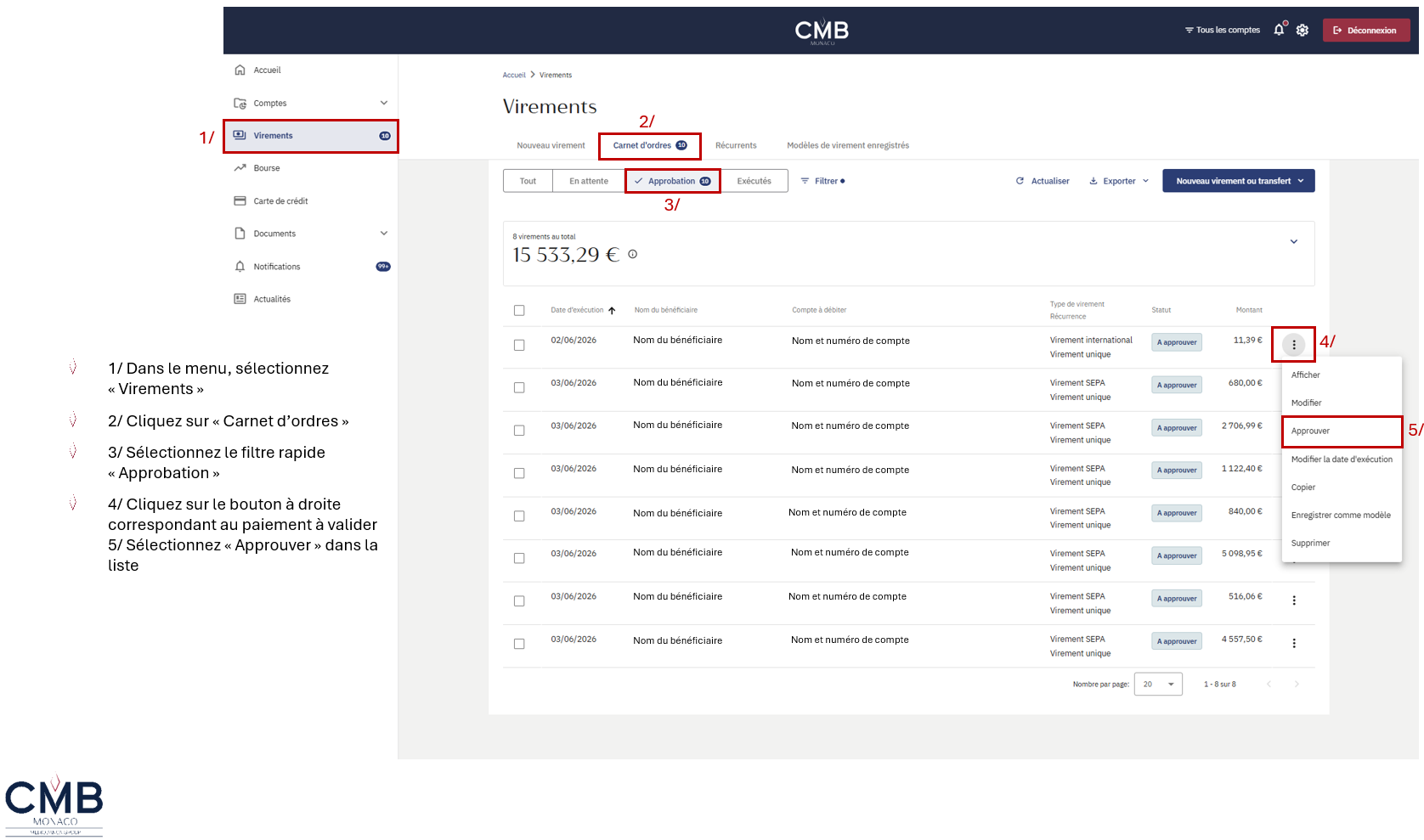Click the Actualiser button
Screen dimensions: 1424x840
point(1043,181)
